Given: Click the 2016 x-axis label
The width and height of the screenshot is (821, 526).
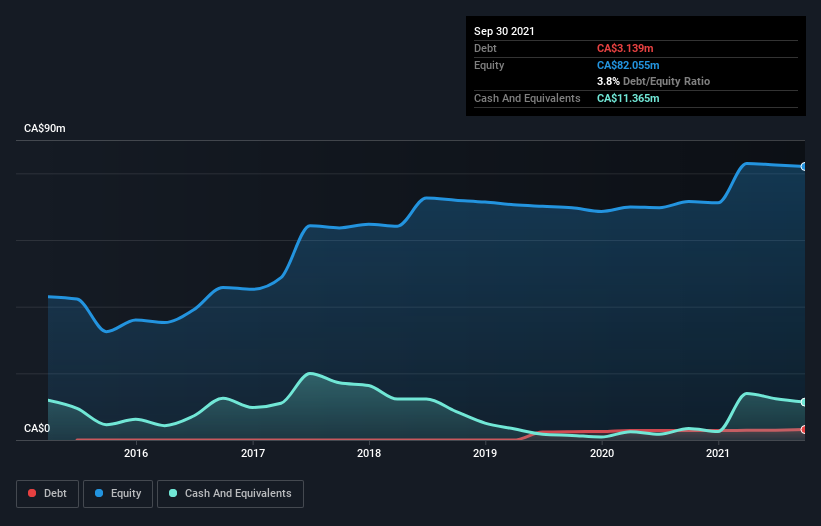Looking at the screenshot, I should [x=136, y=453].
